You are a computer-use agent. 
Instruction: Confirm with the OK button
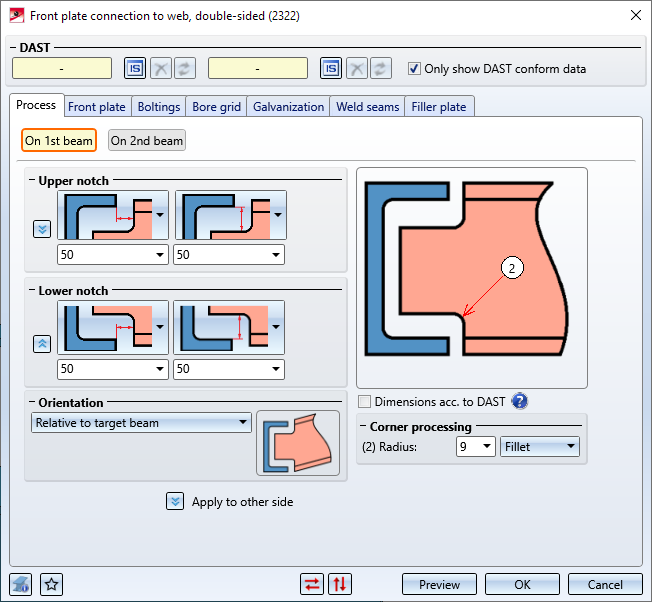click(522, 585)
